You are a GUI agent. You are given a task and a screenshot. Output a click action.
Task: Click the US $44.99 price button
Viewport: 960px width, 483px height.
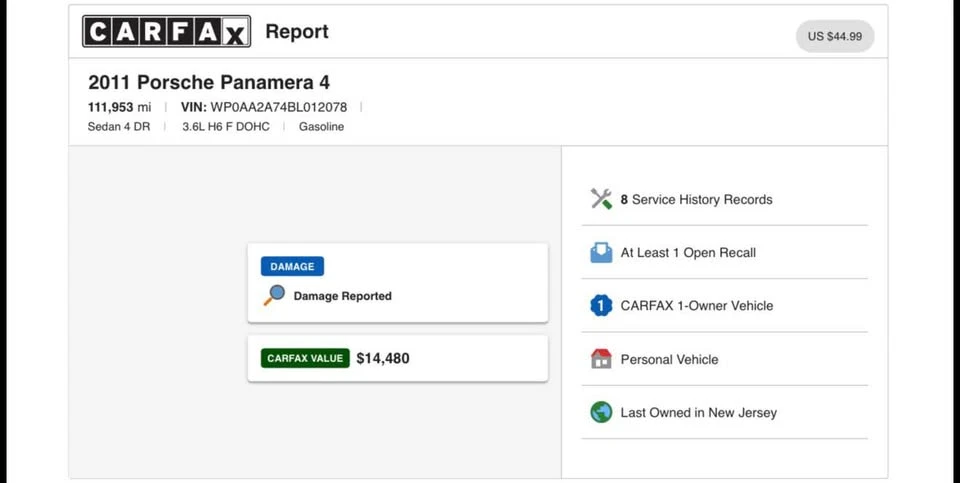pyautogui.click(x=834, y=36)
